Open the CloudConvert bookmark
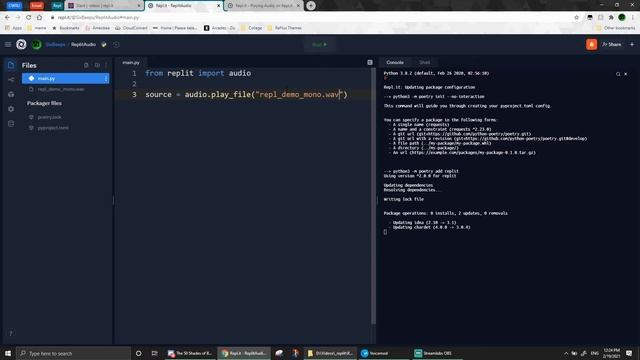Screen dimensions: 640x360 (131, 28)
